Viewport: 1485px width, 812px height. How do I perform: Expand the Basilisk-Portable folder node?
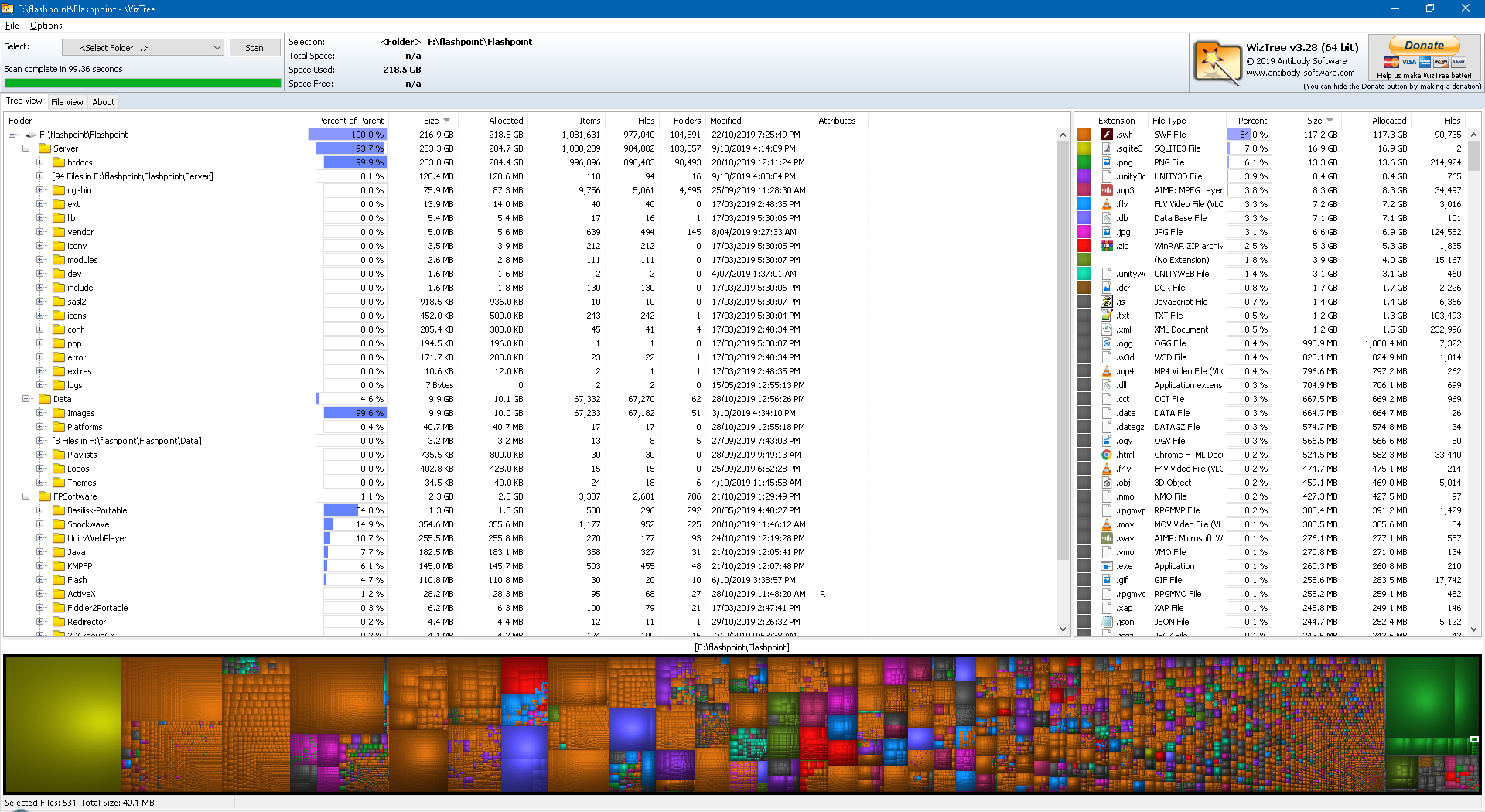(40, 510)
